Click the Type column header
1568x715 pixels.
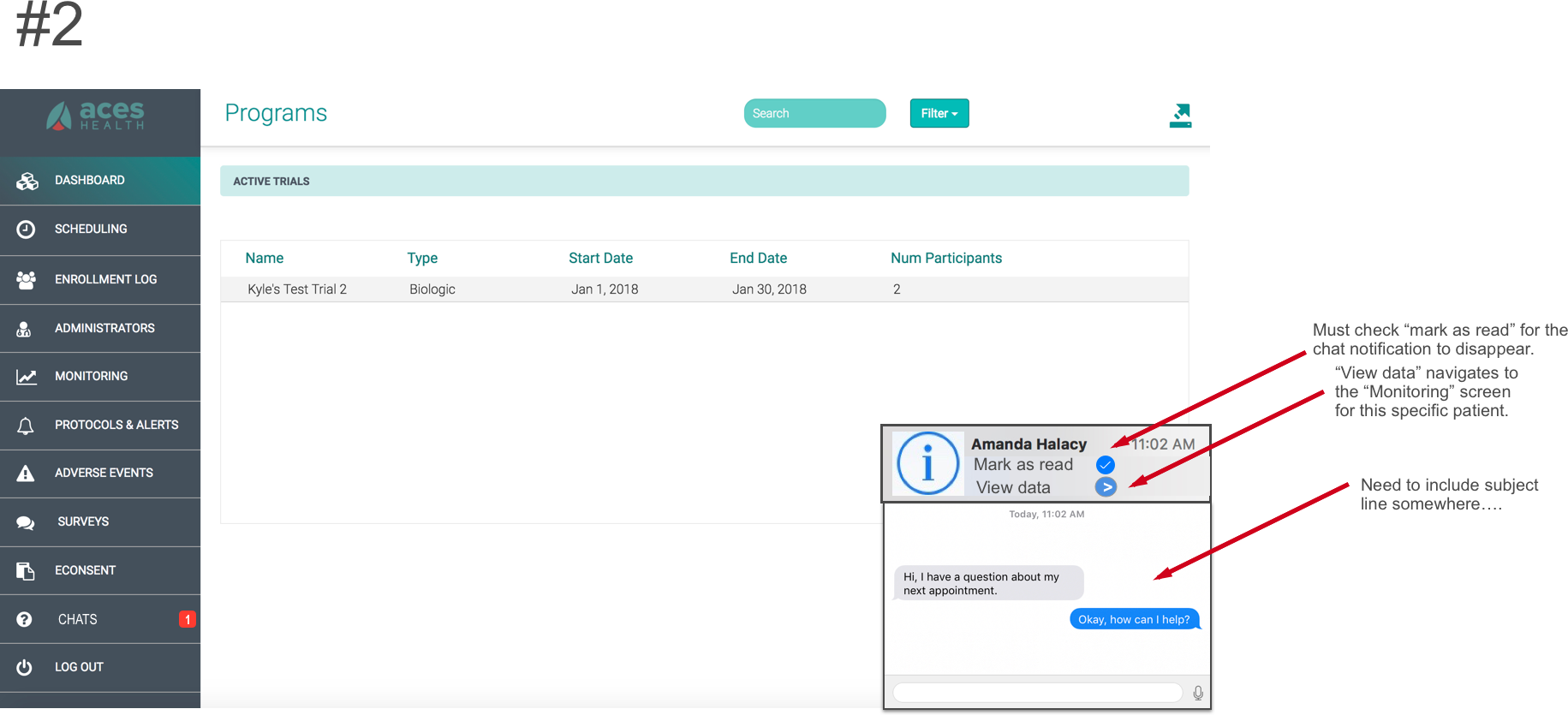[x=422, y=259]
